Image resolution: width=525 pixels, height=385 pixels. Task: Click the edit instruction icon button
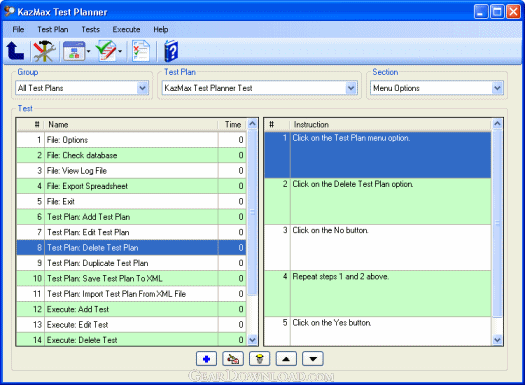233,359
